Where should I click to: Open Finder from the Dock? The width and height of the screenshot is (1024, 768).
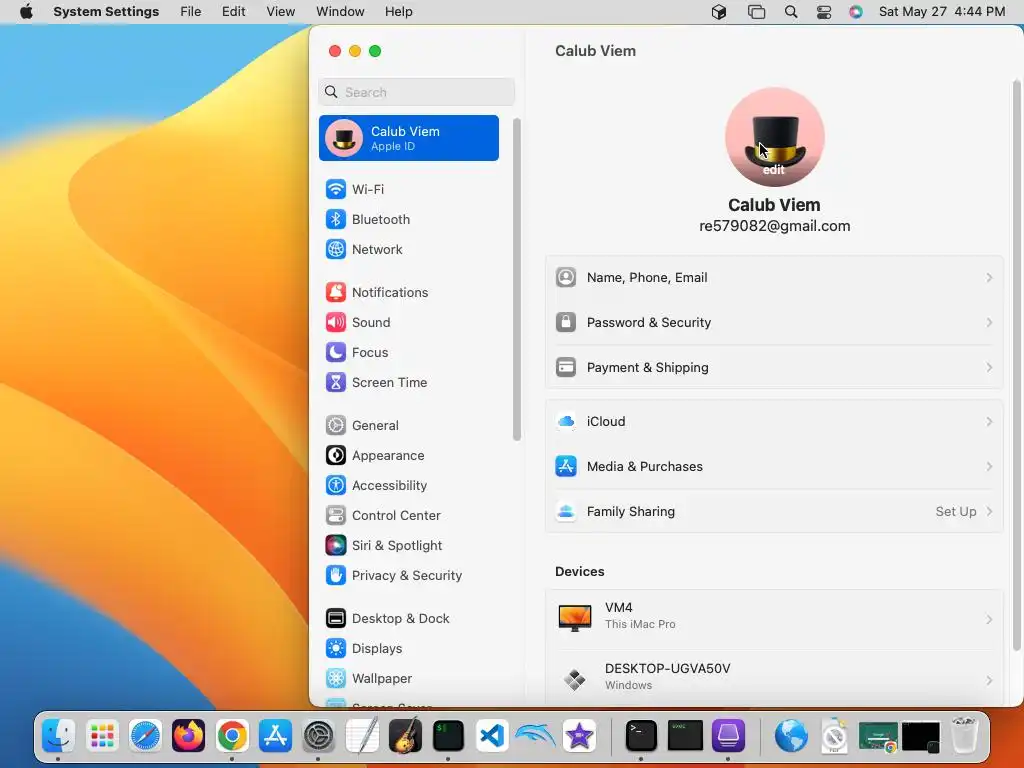58,736
